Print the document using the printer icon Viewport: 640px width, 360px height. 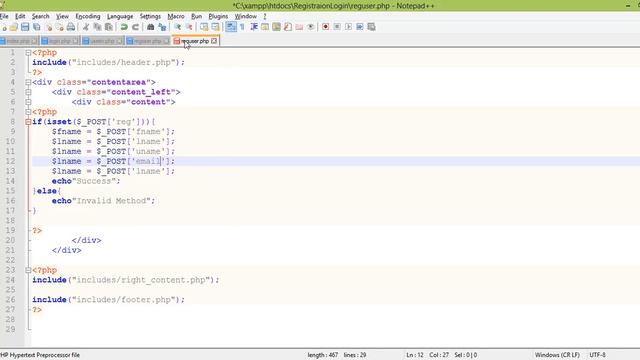(71, 27)
